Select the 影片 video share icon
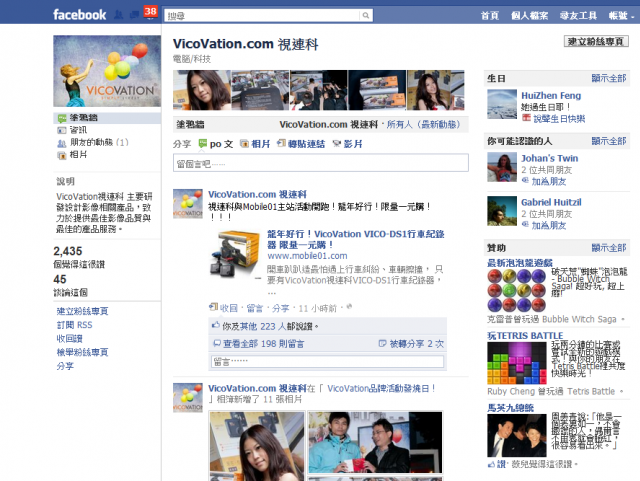The width and height of the screenshot is (640, 481). 337,144
